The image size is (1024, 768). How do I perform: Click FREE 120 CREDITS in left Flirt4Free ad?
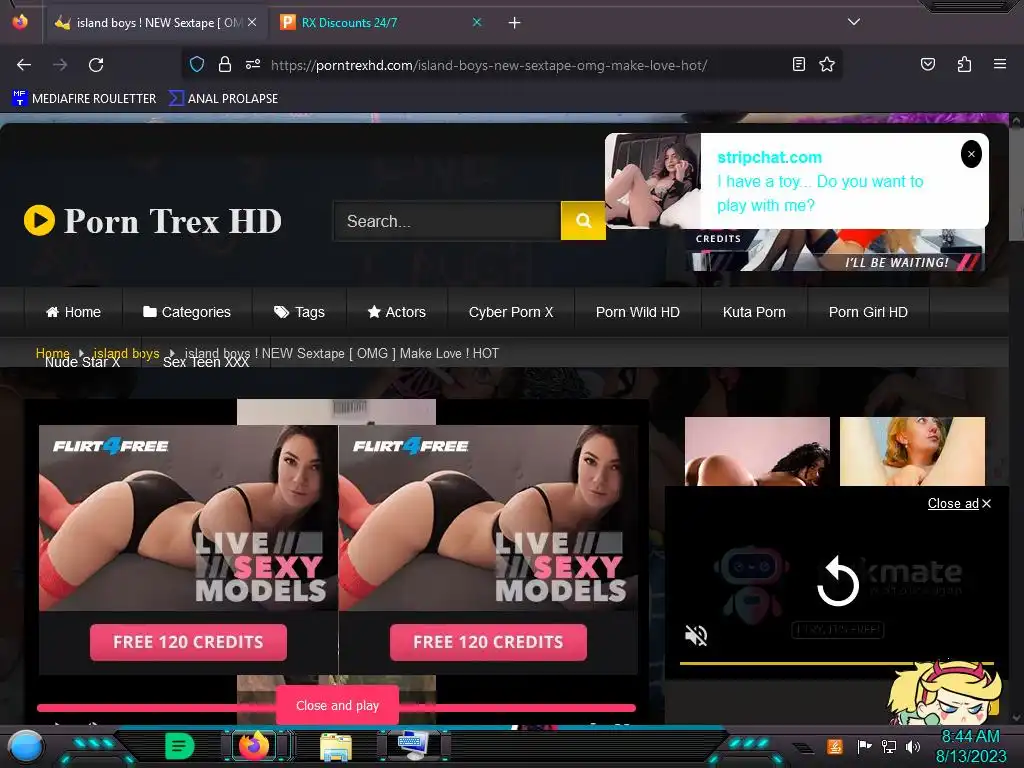tap(188, 642)
